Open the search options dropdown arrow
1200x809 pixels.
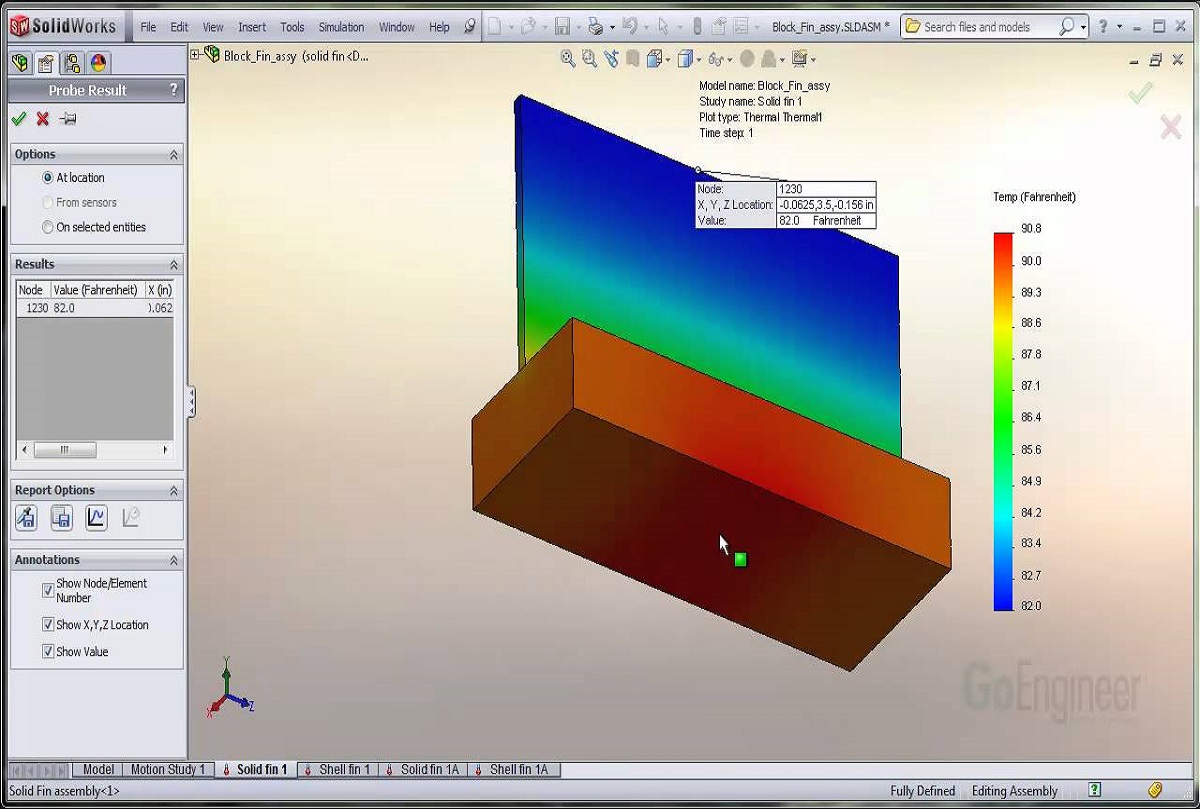click(1083, 28)
